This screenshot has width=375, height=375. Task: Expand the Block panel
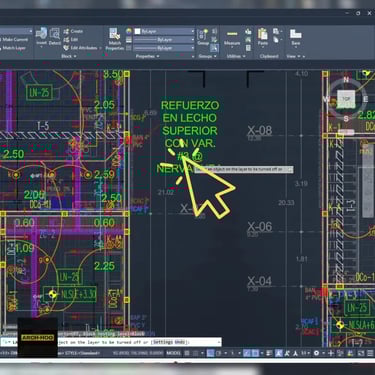coord(69,56)
